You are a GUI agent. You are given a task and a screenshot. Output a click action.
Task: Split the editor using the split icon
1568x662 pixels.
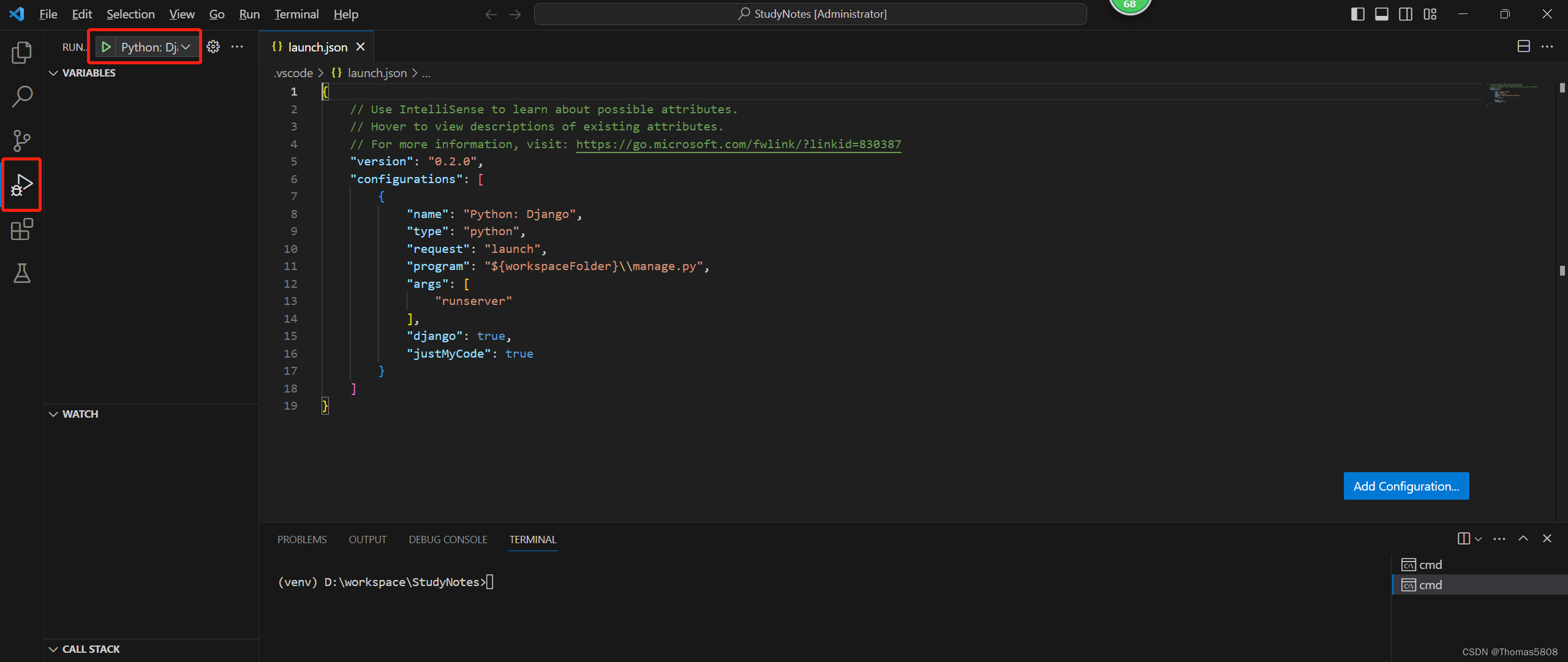pos(1523,46)
